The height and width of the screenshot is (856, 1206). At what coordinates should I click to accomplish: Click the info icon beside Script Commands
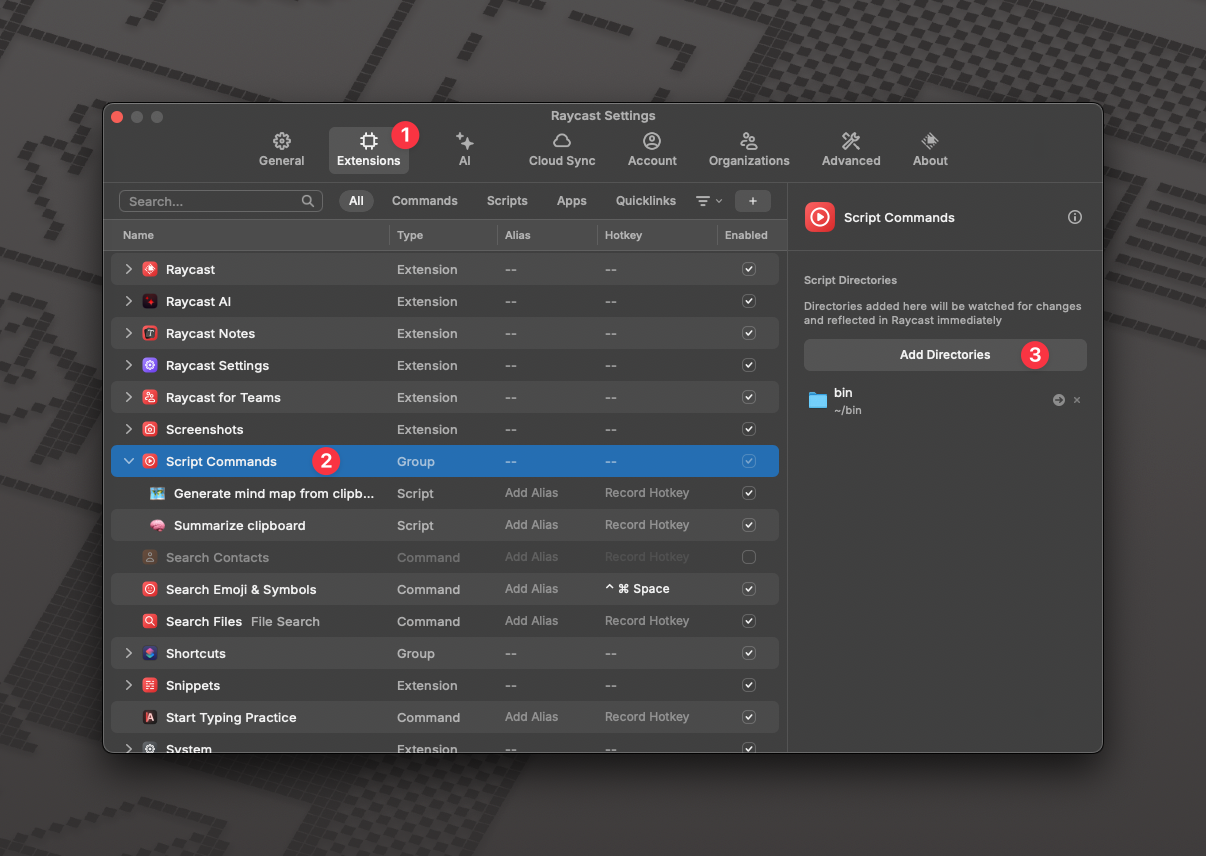pyautogui.click(x=1075, y=217)
